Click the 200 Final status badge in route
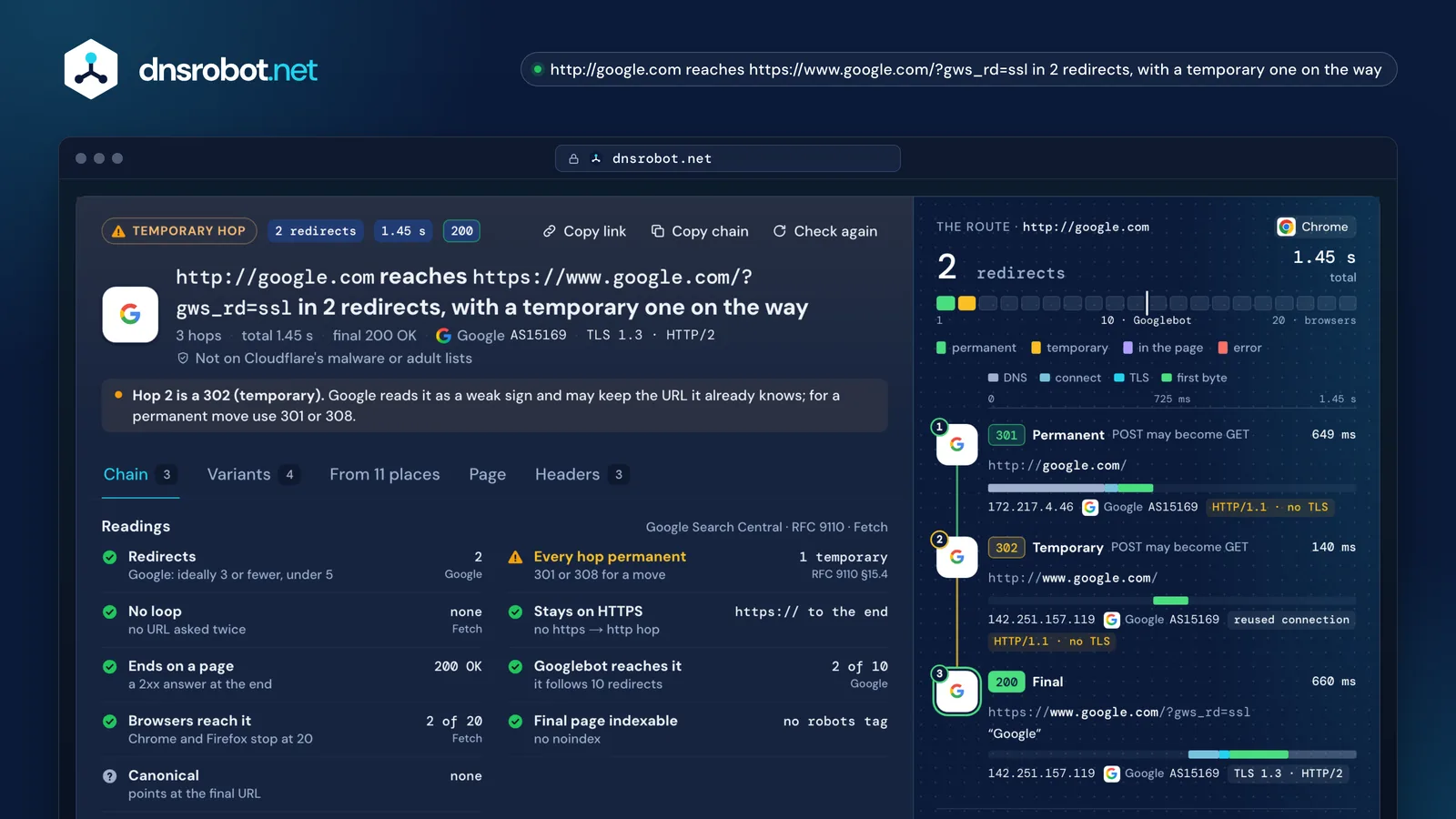This screenshot has width=1456, height=819. click(1006, 682)
